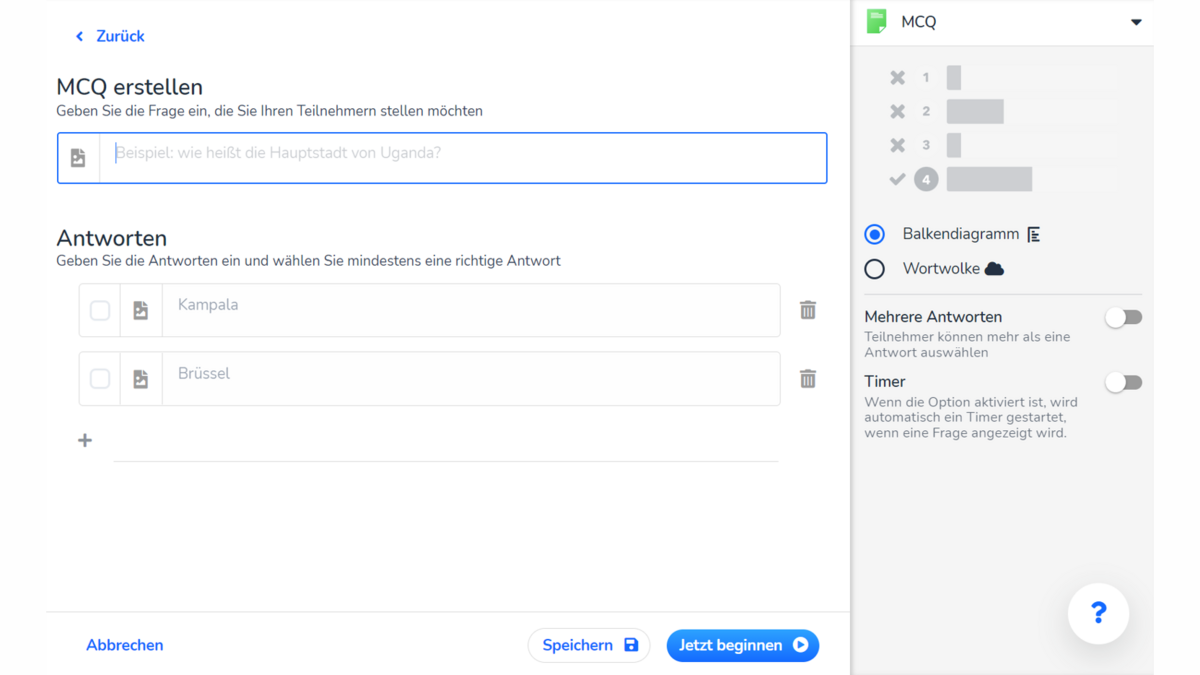Open help with the question mark button

1098,613
